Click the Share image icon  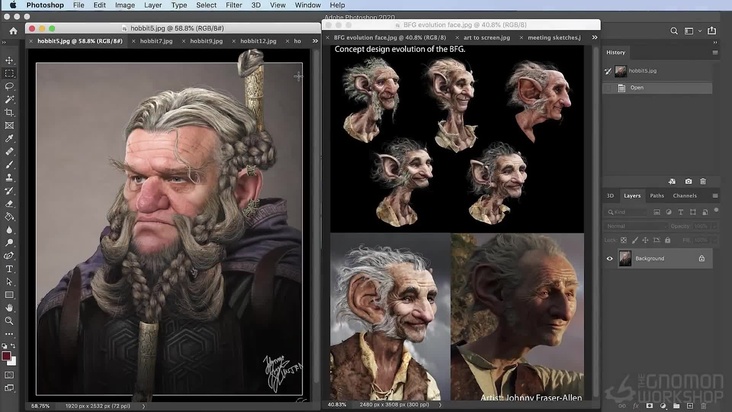click(x=711, y=30)
